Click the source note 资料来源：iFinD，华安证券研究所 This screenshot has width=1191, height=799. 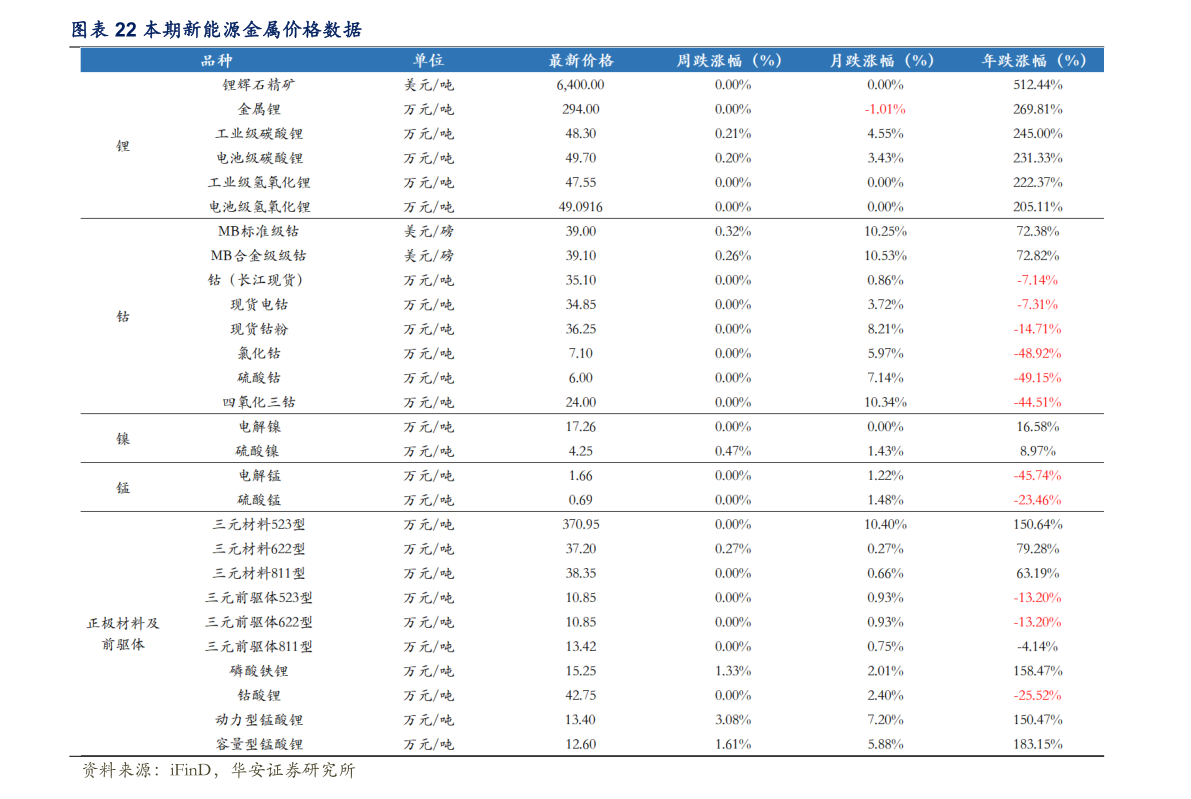click(x=218, y=771)
